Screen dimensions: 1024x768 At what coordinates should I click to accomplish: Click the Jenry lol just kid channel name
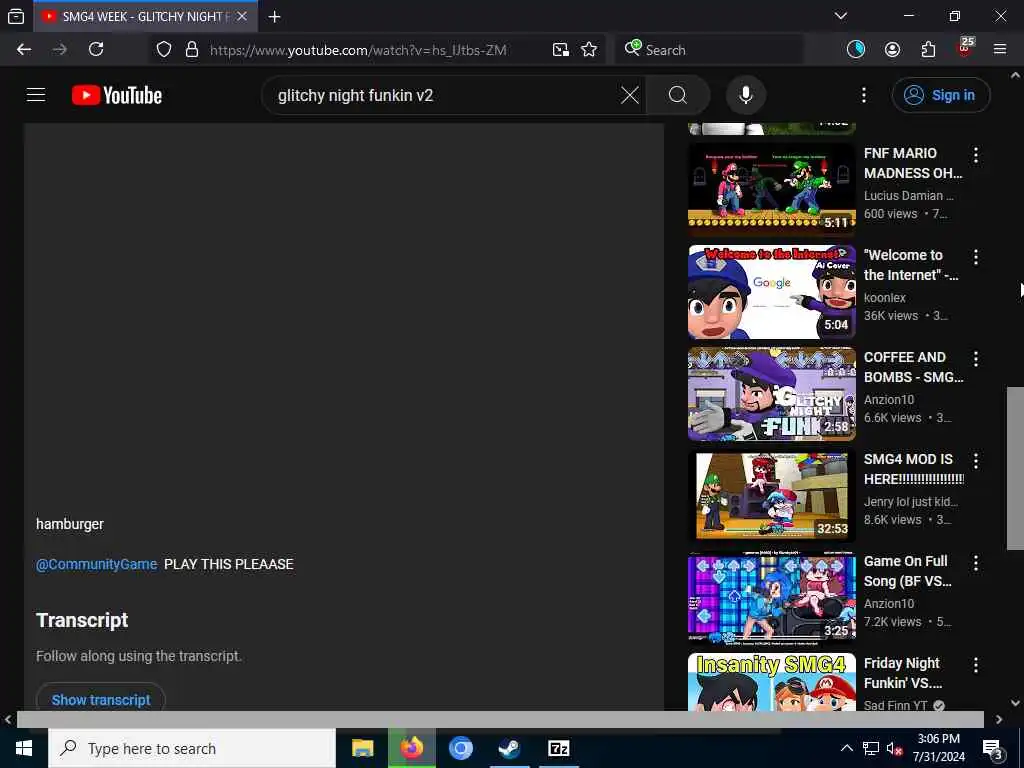(x=910, y=502)
